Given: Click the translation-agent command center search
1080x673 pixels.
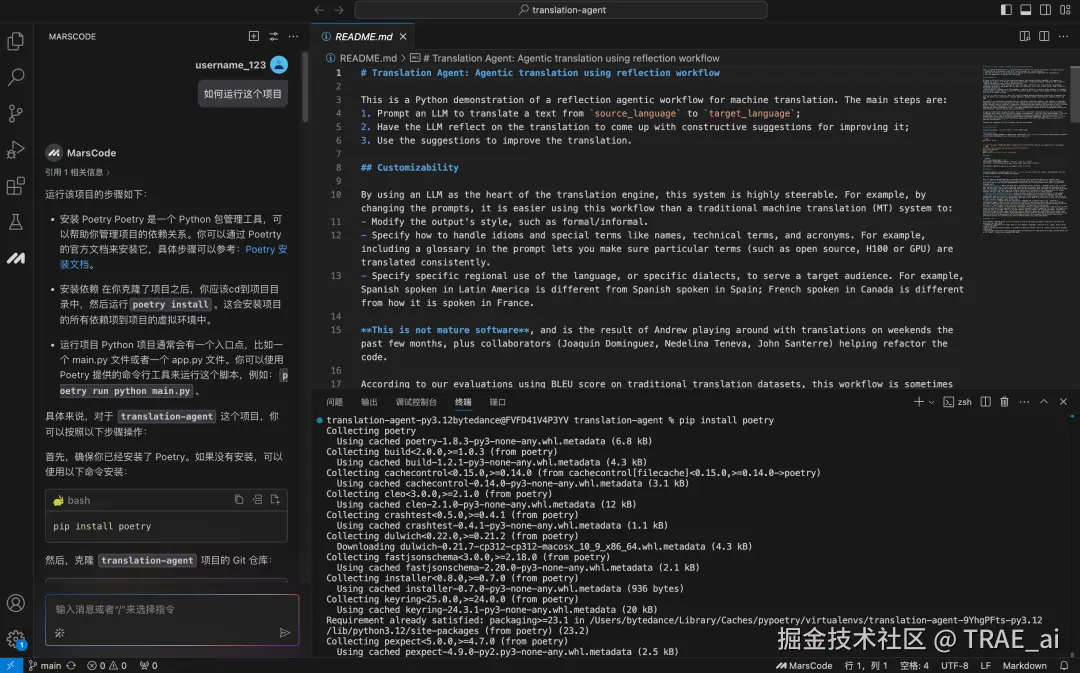Looking at the screenshot, I should [x=561, y=10].
